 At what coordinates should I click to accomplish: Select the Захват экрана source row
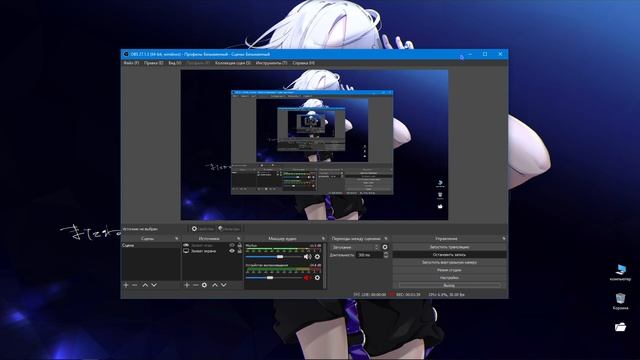tap(212, 251)
